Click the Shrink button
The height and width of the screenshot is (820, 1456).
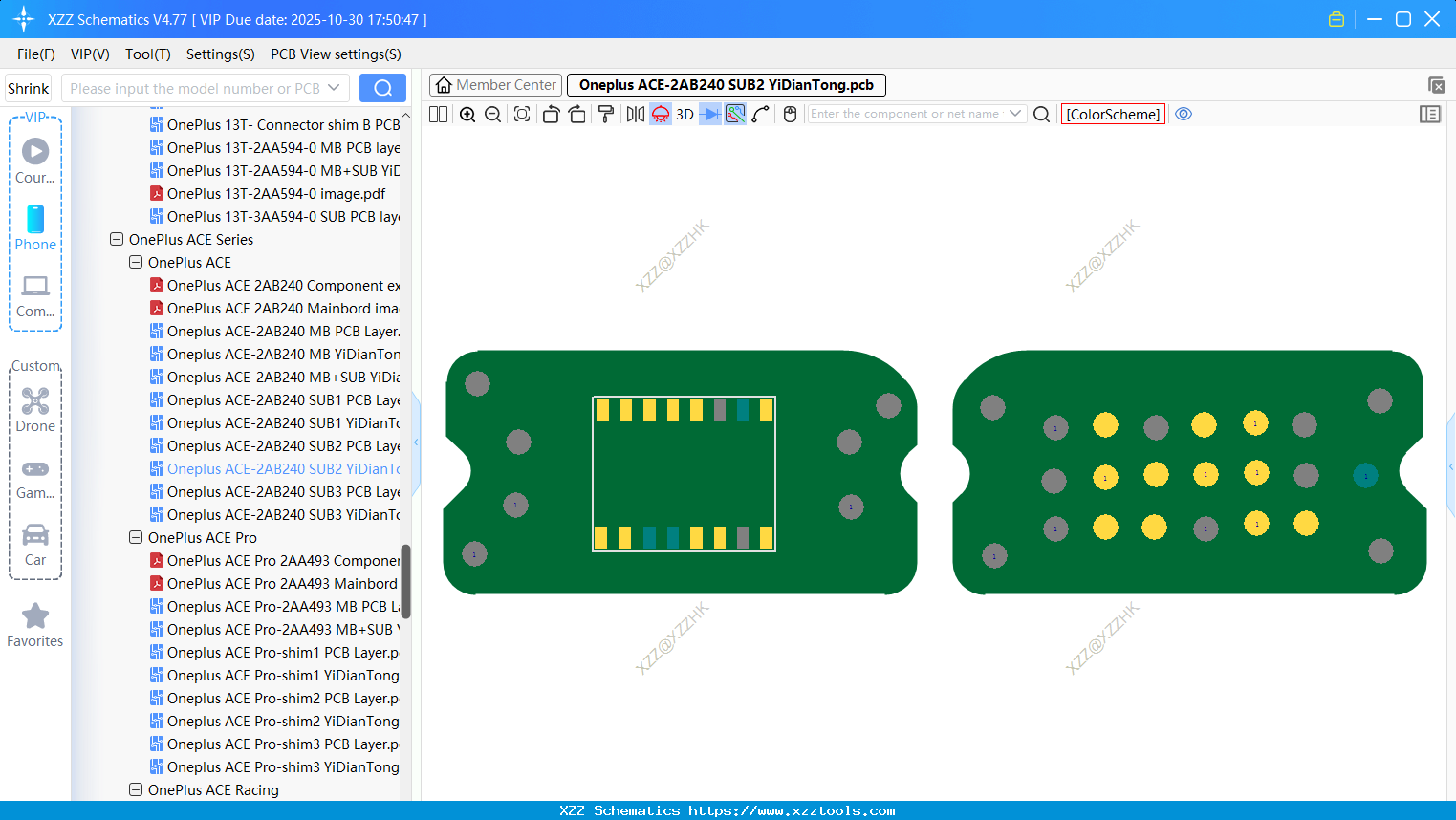[28, 88]
